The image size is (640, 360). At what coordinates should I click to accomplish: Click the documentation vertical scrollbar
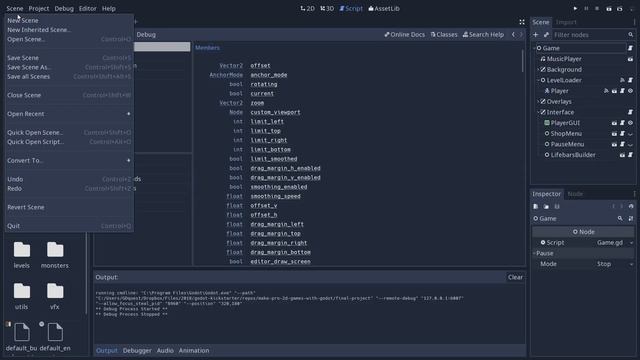[x=522, y=61]
